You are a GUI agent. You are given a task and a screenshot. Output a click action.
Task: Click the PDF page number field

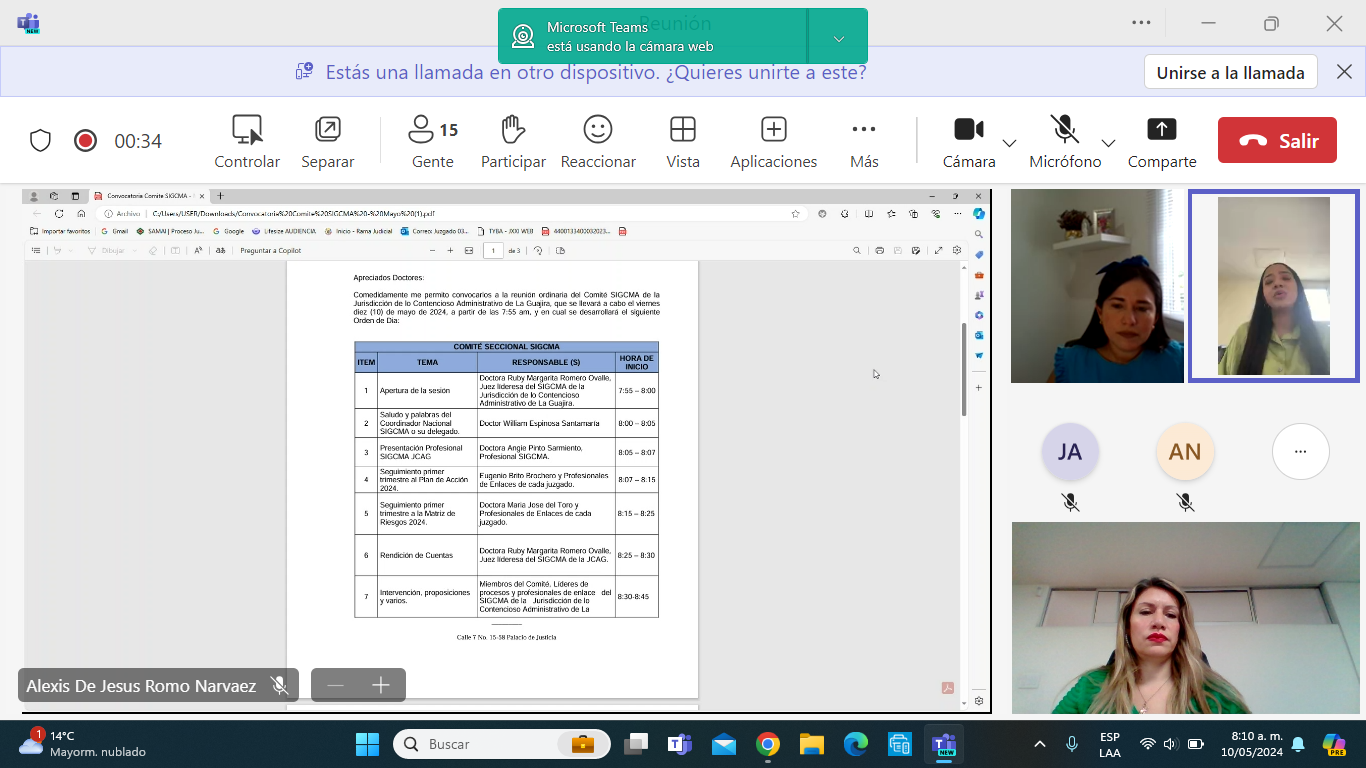pos(493,250)
